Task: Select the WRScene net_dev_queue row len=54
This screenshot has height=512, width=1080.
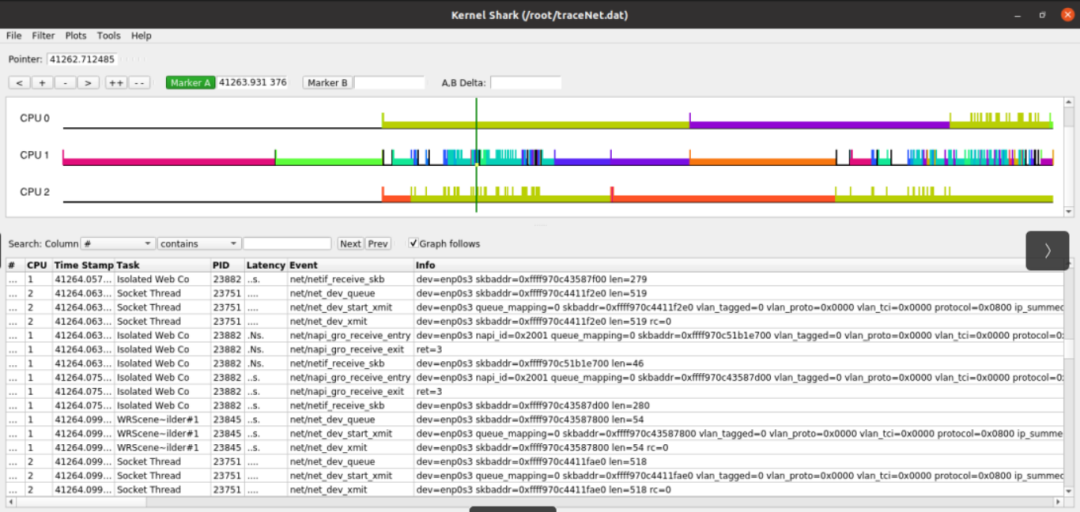Action: click(534, 419)
